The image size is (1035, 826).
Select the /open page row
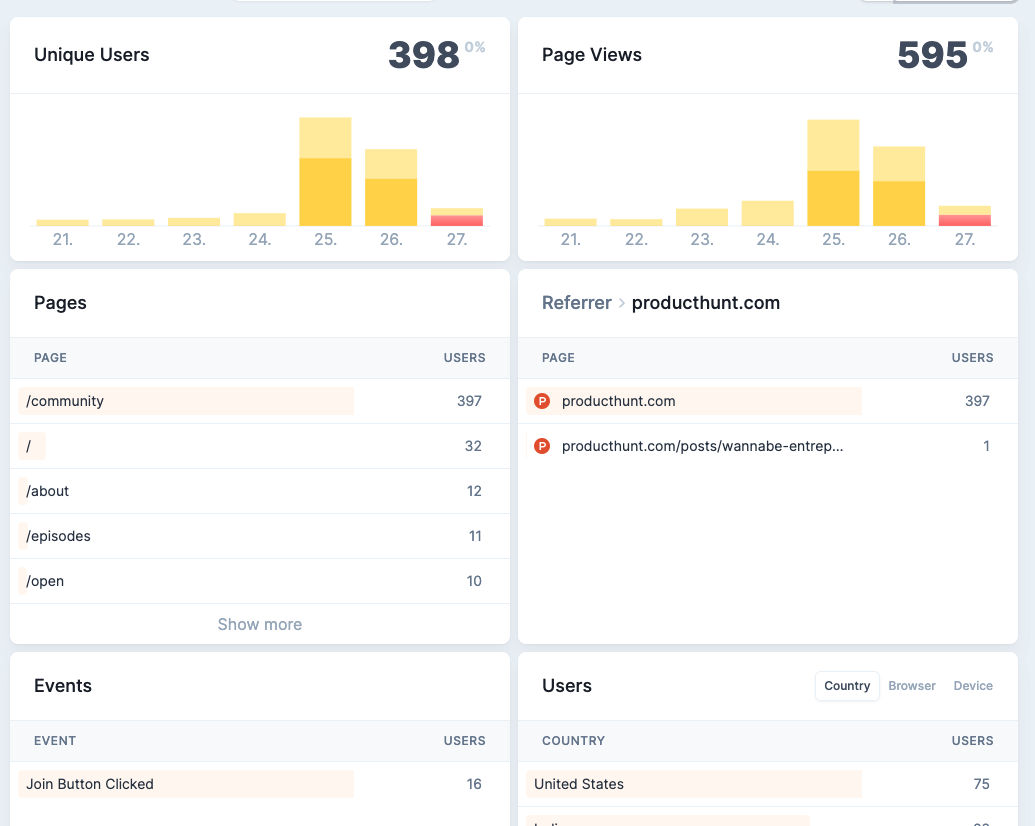point(45,581)
